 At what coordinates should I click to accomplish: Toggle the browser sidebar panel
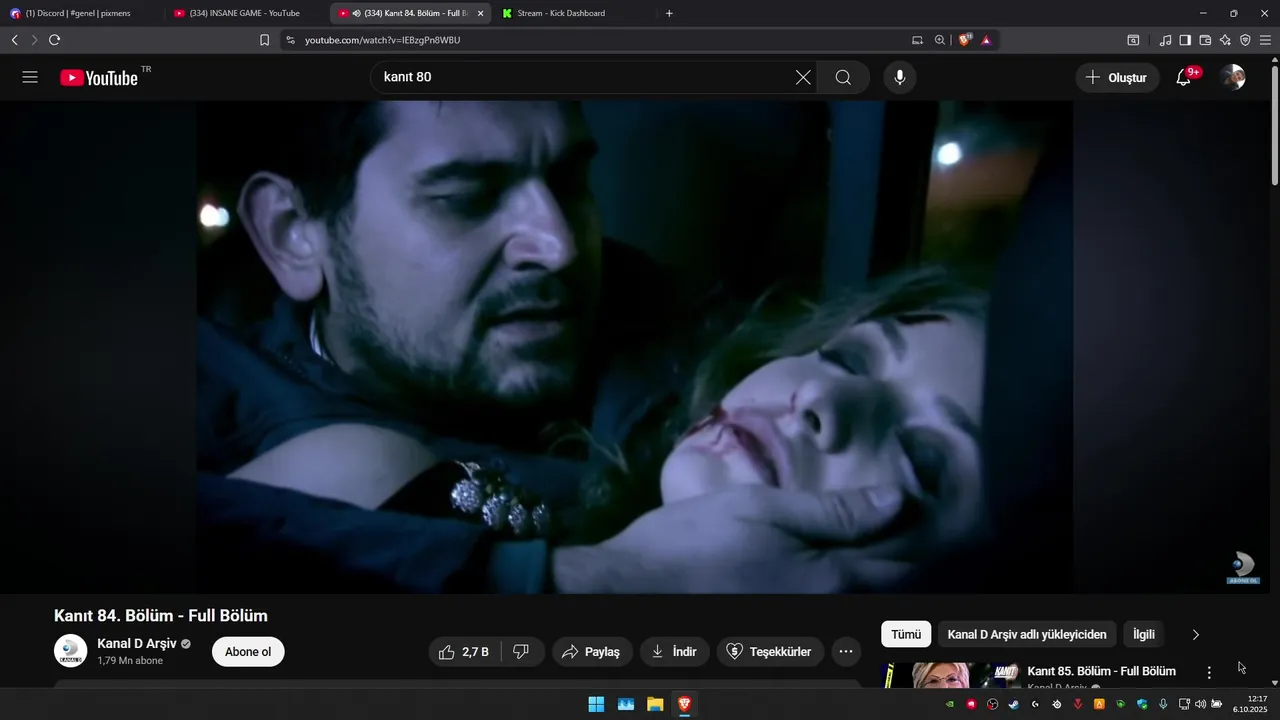click(x=1185, y=40)
